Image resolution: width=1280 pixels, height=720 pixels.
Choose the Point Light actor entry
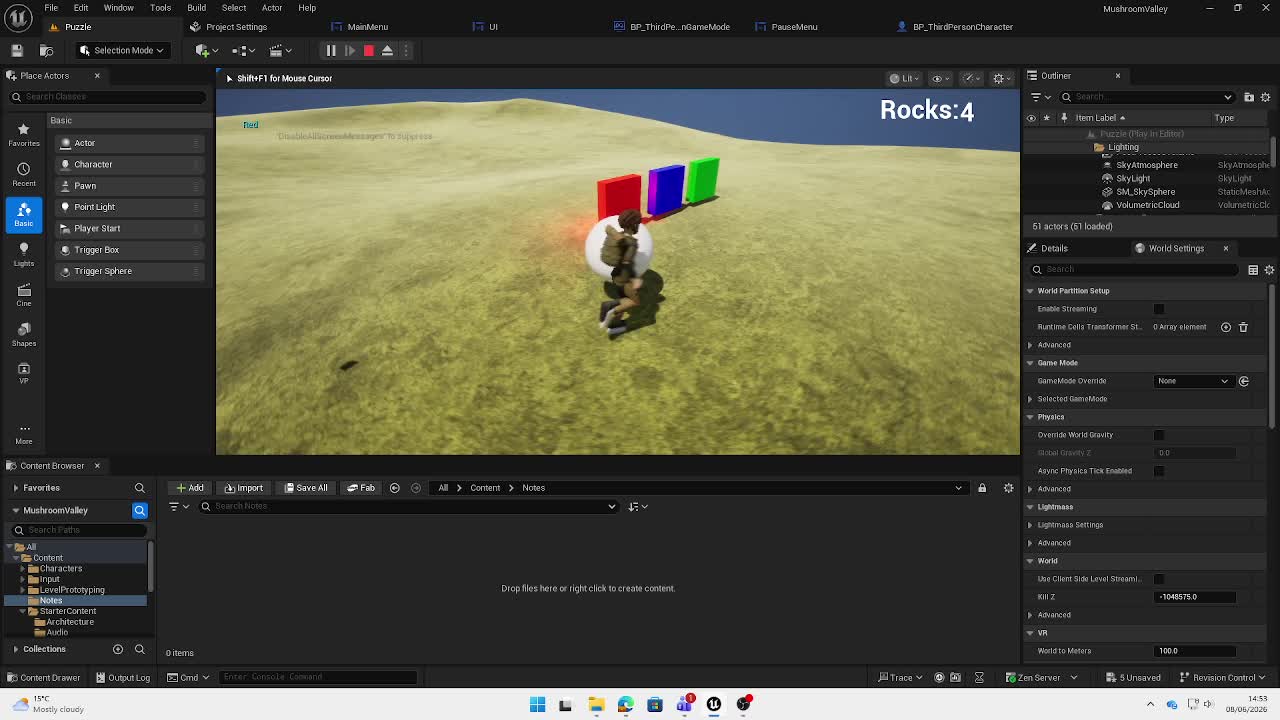(x=130, y=207)
